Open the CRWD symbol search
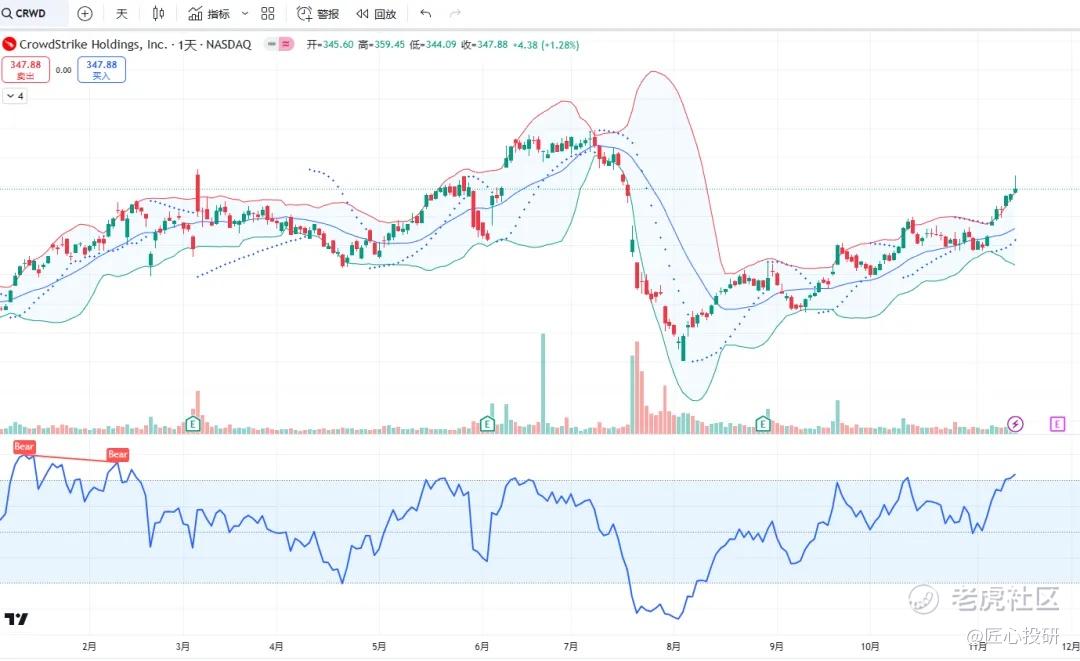 25,13
